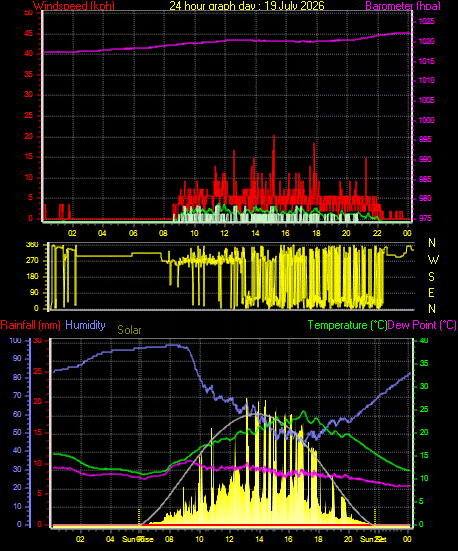Viewport: 458px width, 551px height.
Task: Select the 995 barometer axis value
Action: pos(425,140)
